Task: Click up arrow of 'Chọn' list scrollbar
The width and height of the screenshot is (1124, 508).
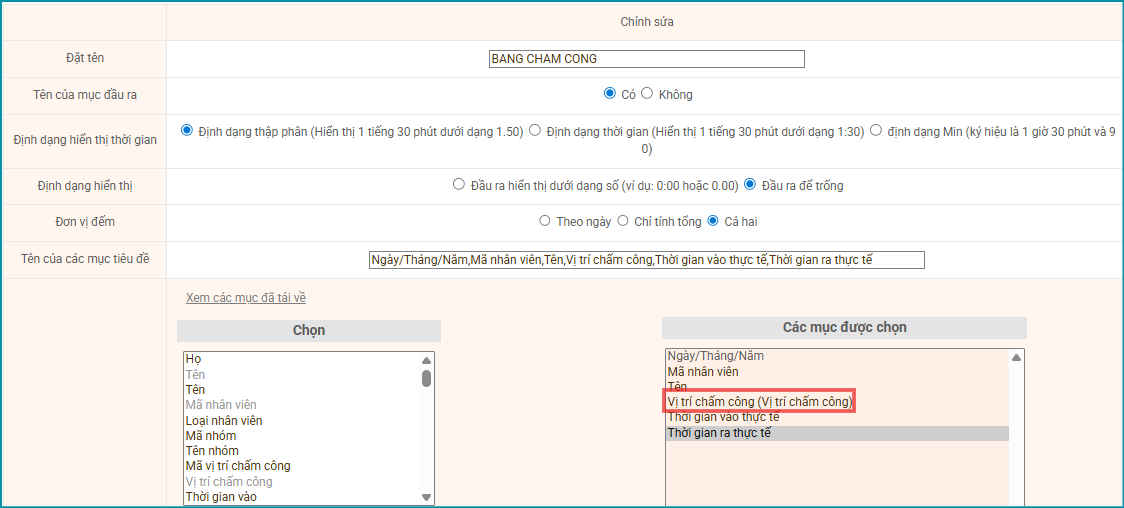Action: [427, 360]
